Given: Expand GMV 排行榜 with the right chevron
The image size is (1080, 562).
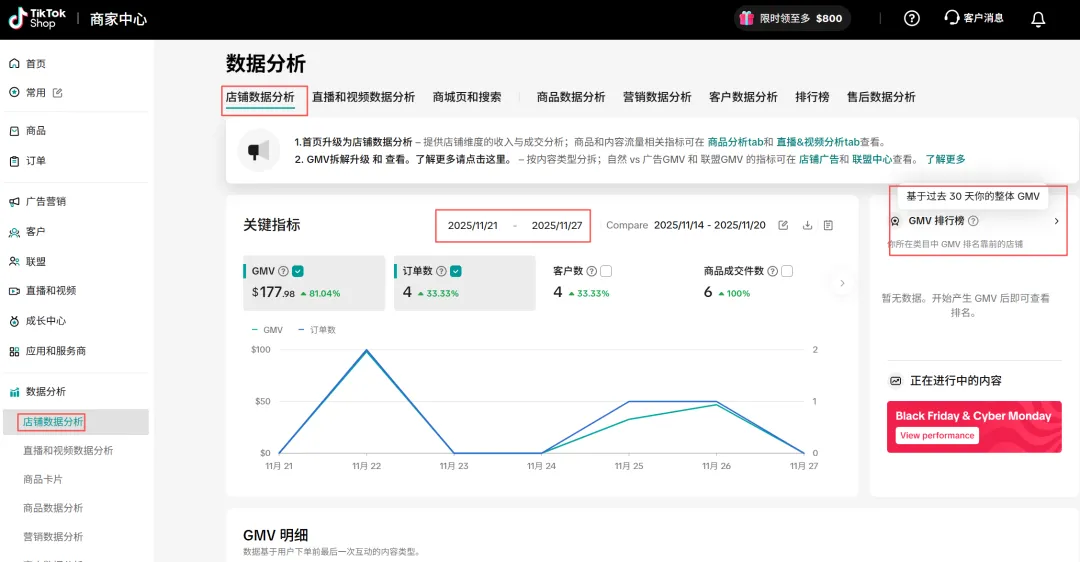Looking at the screenshot, I should (1056, 221).
